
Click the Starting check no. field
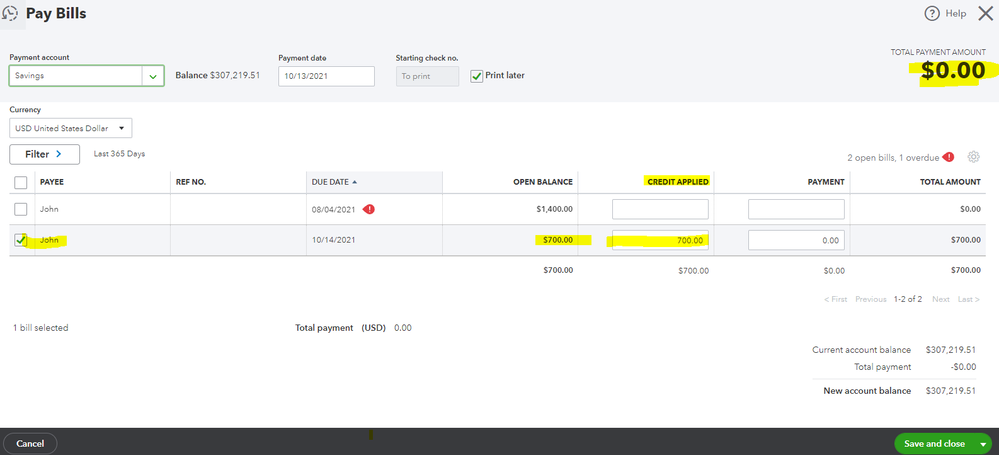[x=427, y=76]
